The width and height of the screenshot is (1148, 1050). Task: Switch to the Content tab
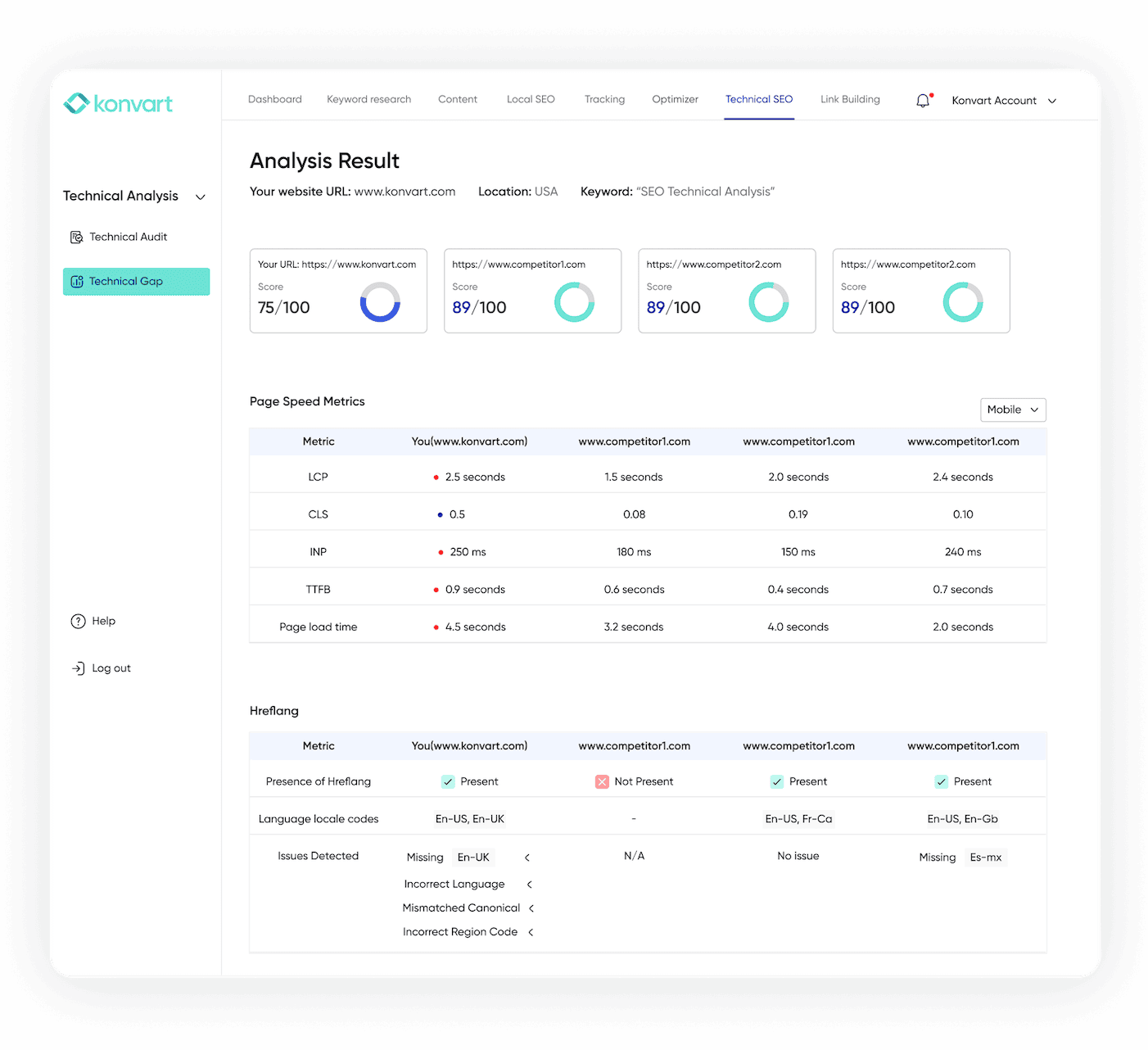click(x=458, y=99)
